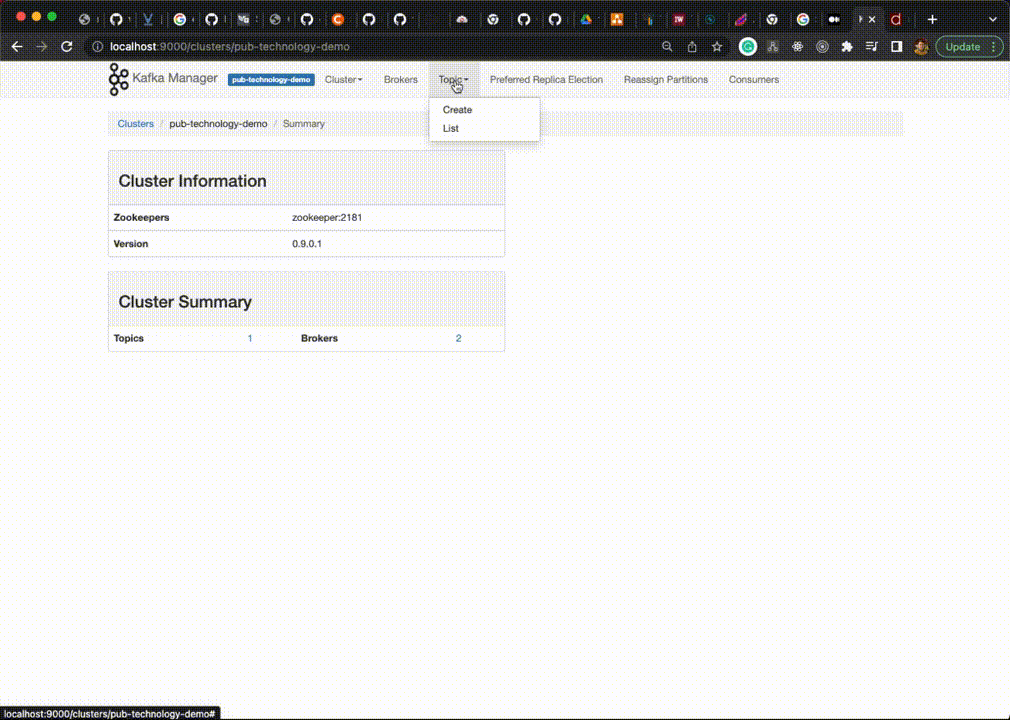The height and width of the screenshot is (720, 1010).
Task: Open Reassign Partitions page
Action: [x=665, y=80]
